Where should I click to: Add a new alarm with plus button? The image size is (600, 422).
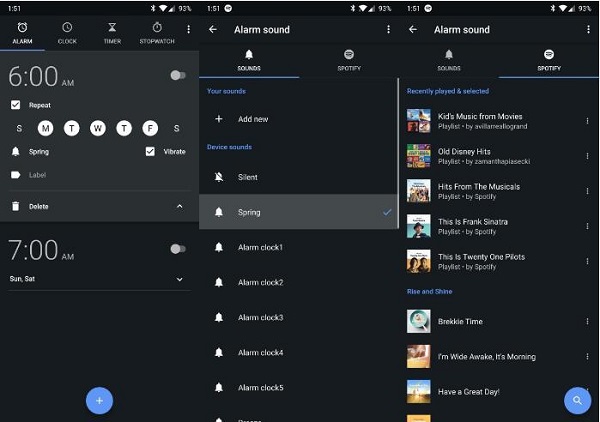click(99, 401)
